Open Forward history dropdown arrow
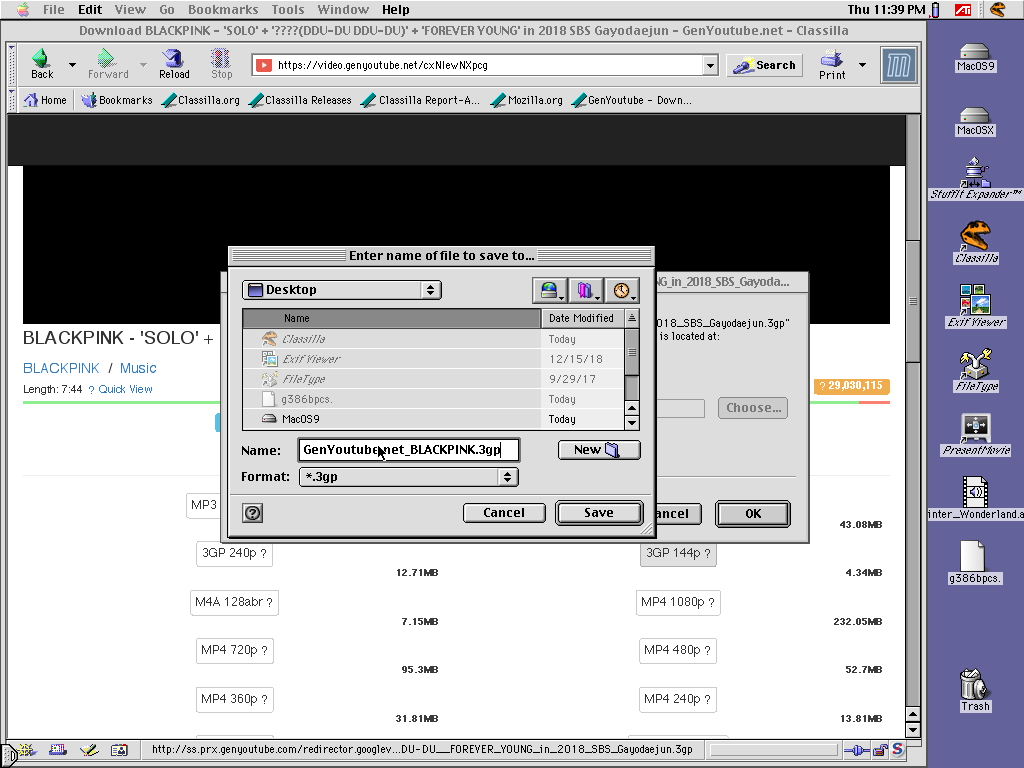 (x=142, y=65)
